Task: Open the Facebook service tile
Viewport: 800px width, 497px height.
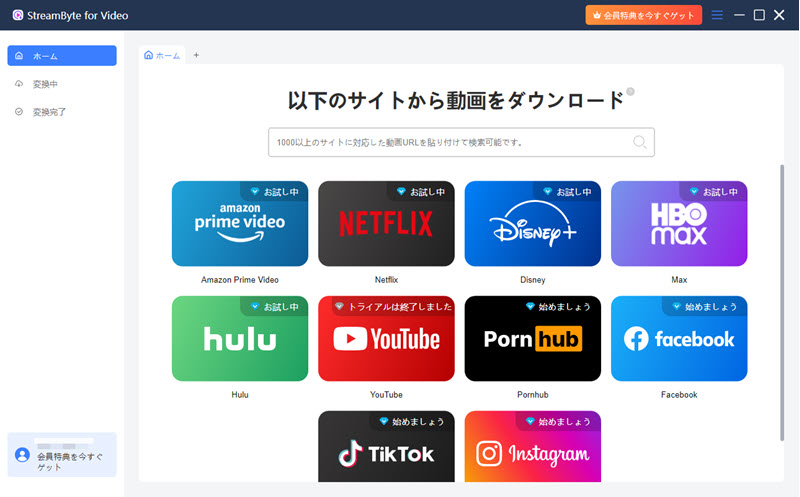Action: (x=679, y=338)
